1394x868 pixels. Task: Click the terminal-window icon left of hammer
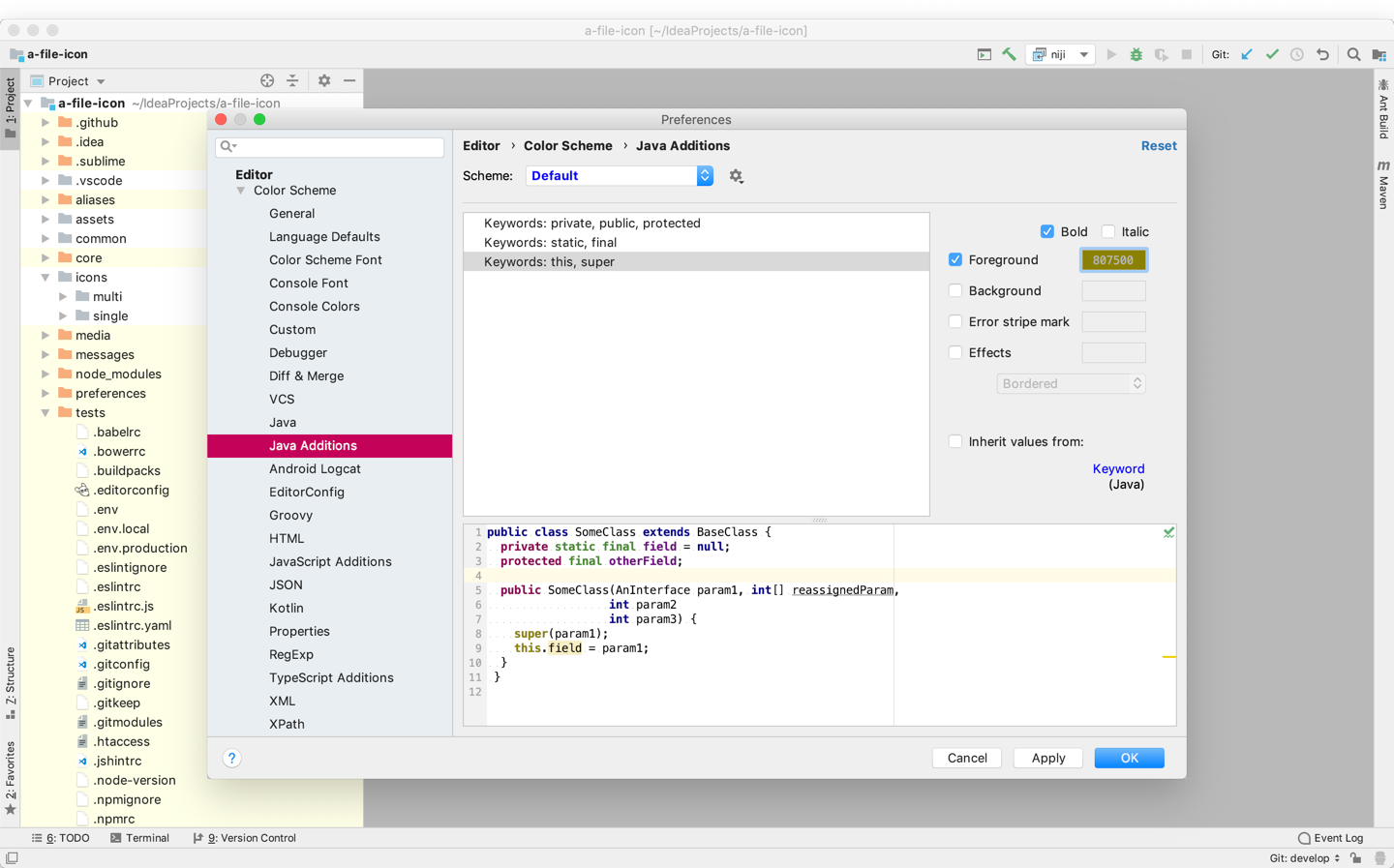(x=984, y=54)
